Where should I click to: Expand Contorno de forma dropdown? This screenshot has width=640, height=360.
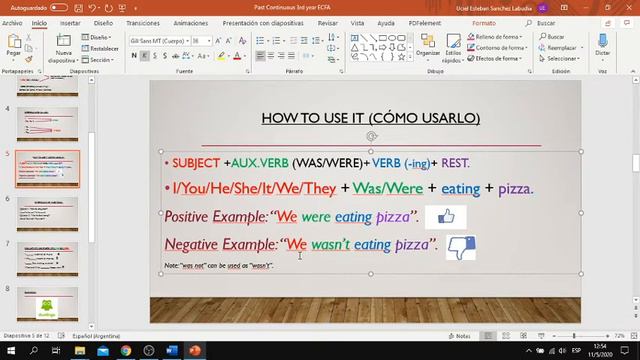pos(497,48)
